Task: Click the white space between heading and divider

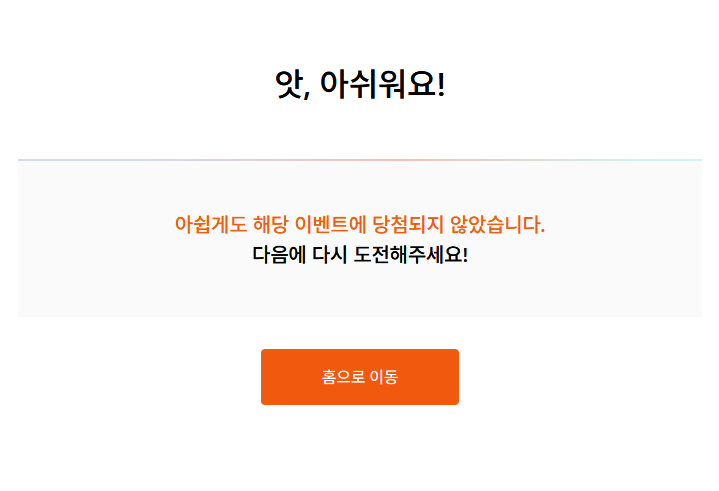Action: [360, 130]
